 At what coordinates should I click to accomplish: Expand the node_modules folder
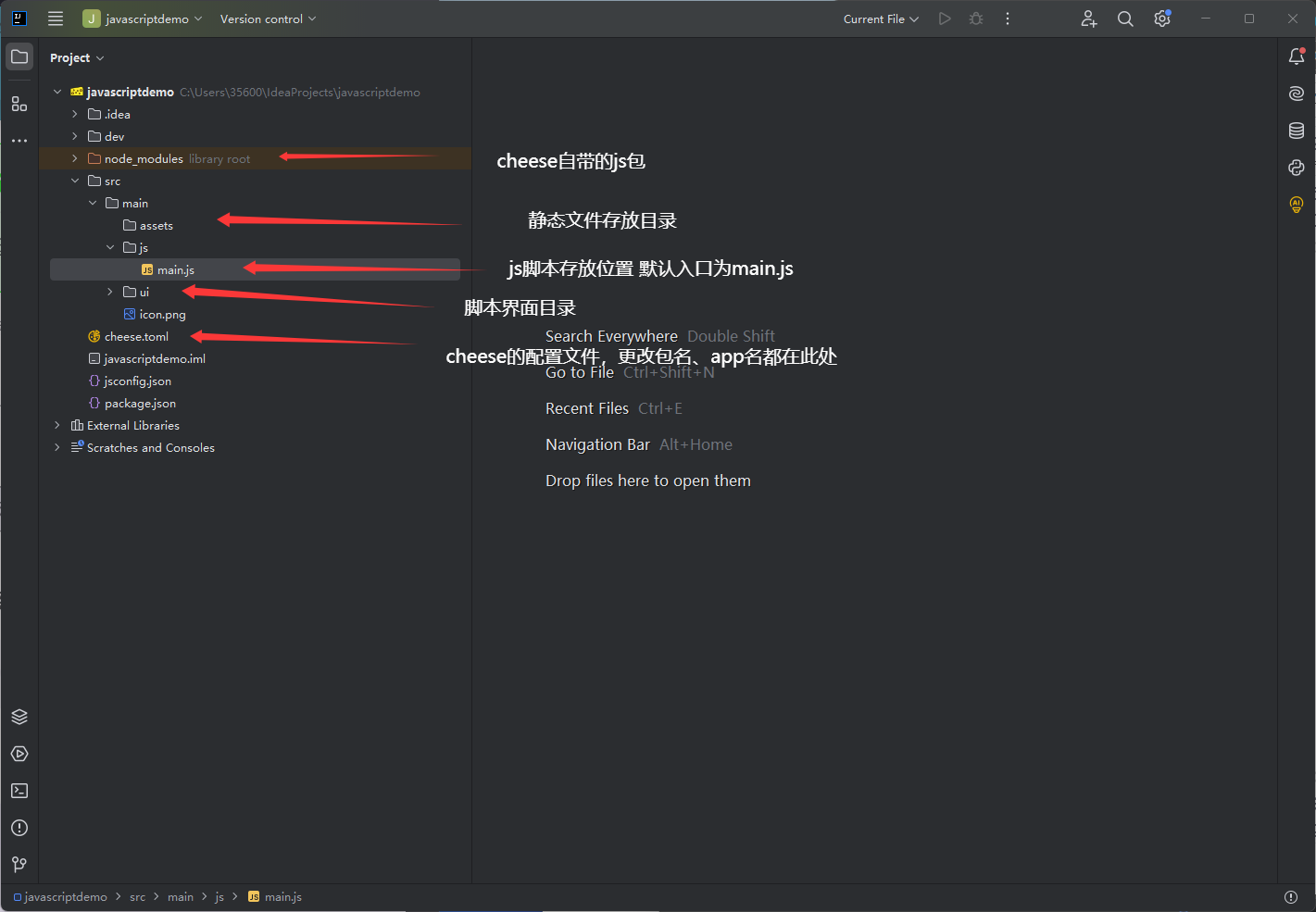75,158
